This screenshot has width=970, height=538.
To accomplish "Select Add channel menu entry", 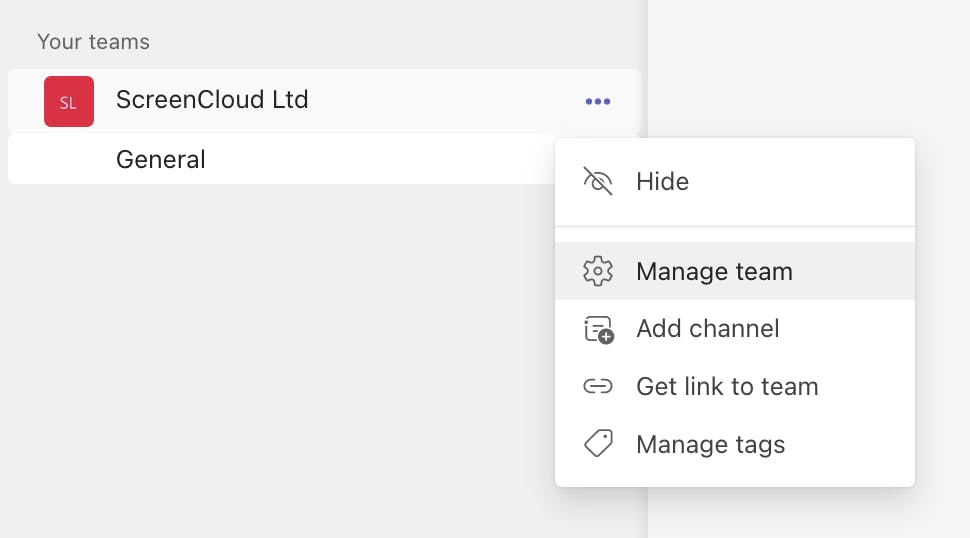I will coord(735,329).
